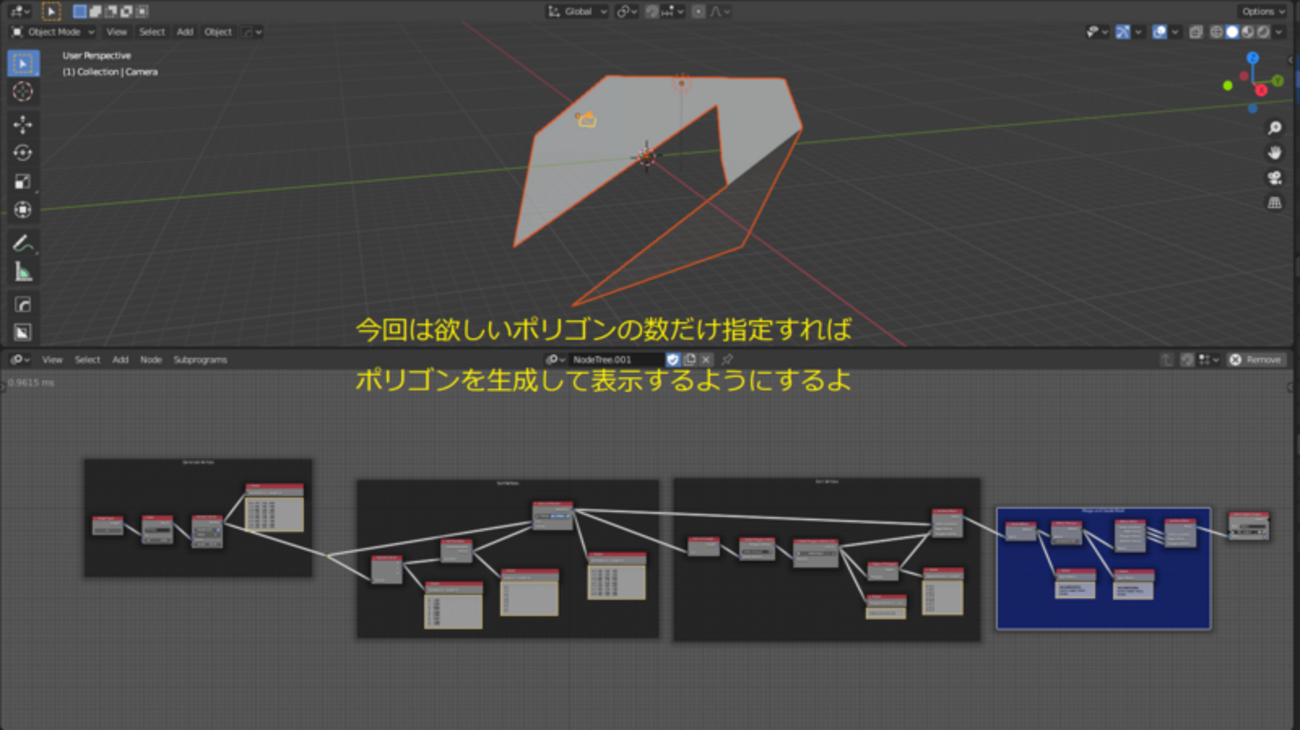Open the Subprograms menu
Image resolution: width=1300 pixels, height=730 pixels.
tap(200, 360)
